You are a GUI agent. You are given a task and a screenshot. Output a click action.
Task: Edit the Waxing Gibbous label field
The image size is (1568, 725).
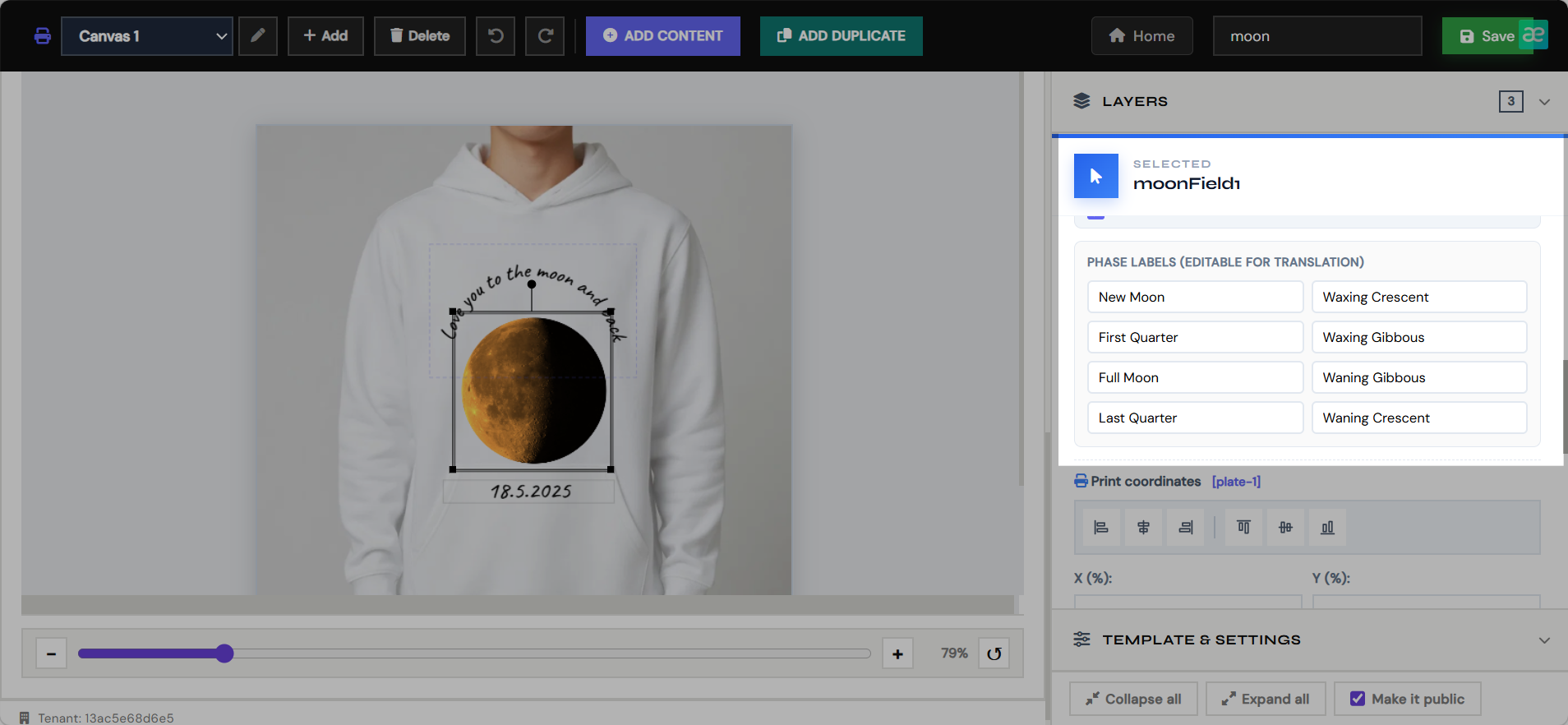point(1419,337)
